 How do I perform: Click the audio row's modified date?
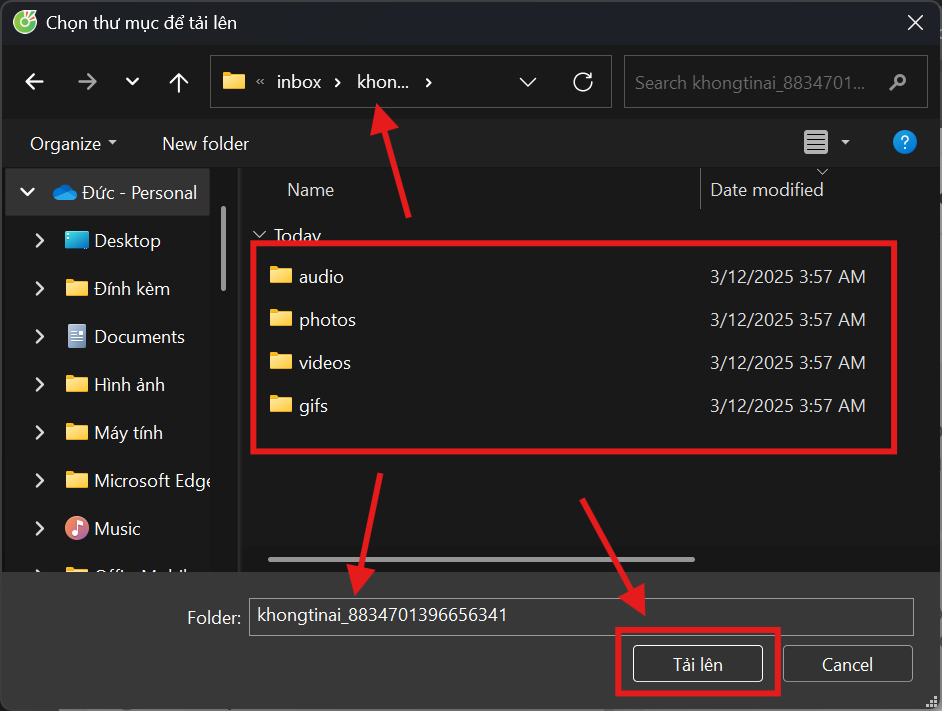(788, 276)
